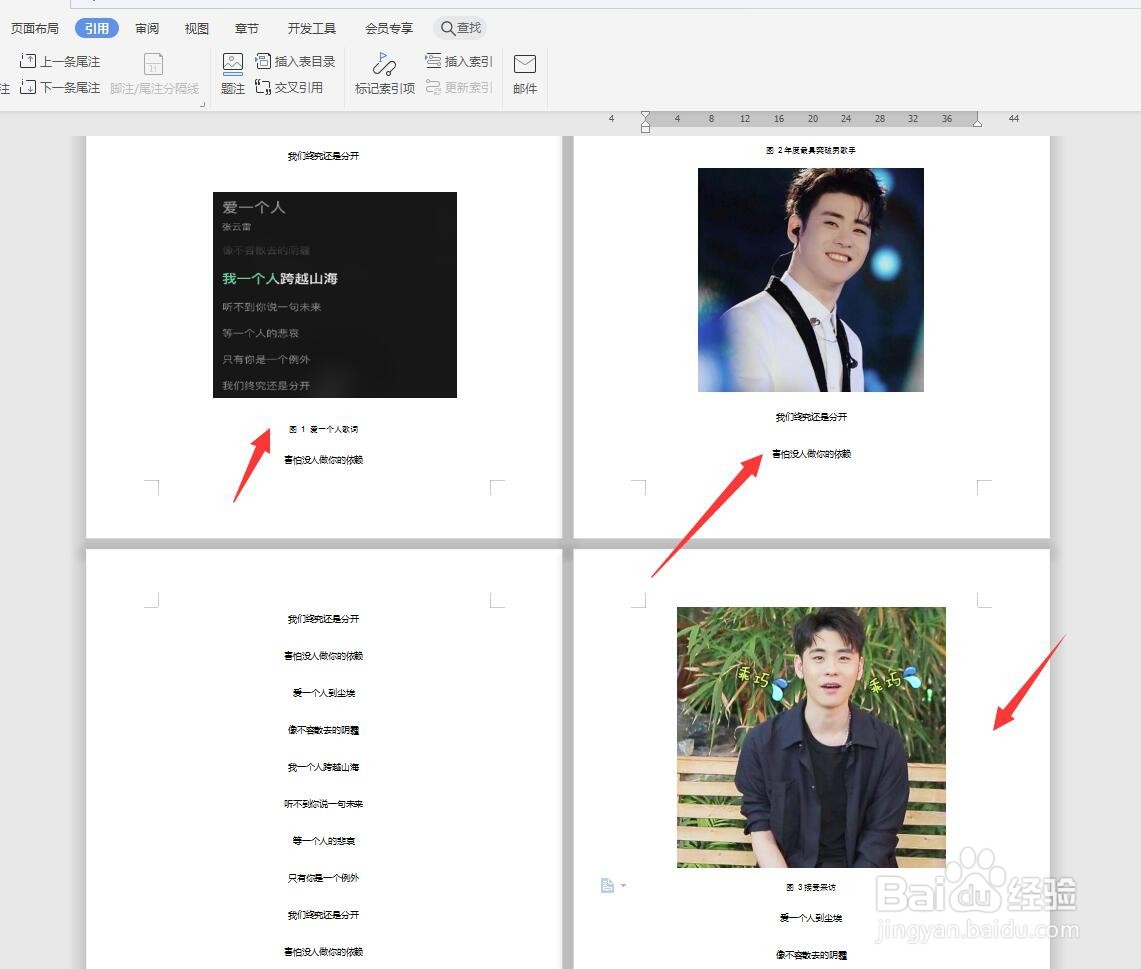The width and height of the screenshot is (1141, 969).
Task: Go to 下一条尾注
Action: click(60, 87)
